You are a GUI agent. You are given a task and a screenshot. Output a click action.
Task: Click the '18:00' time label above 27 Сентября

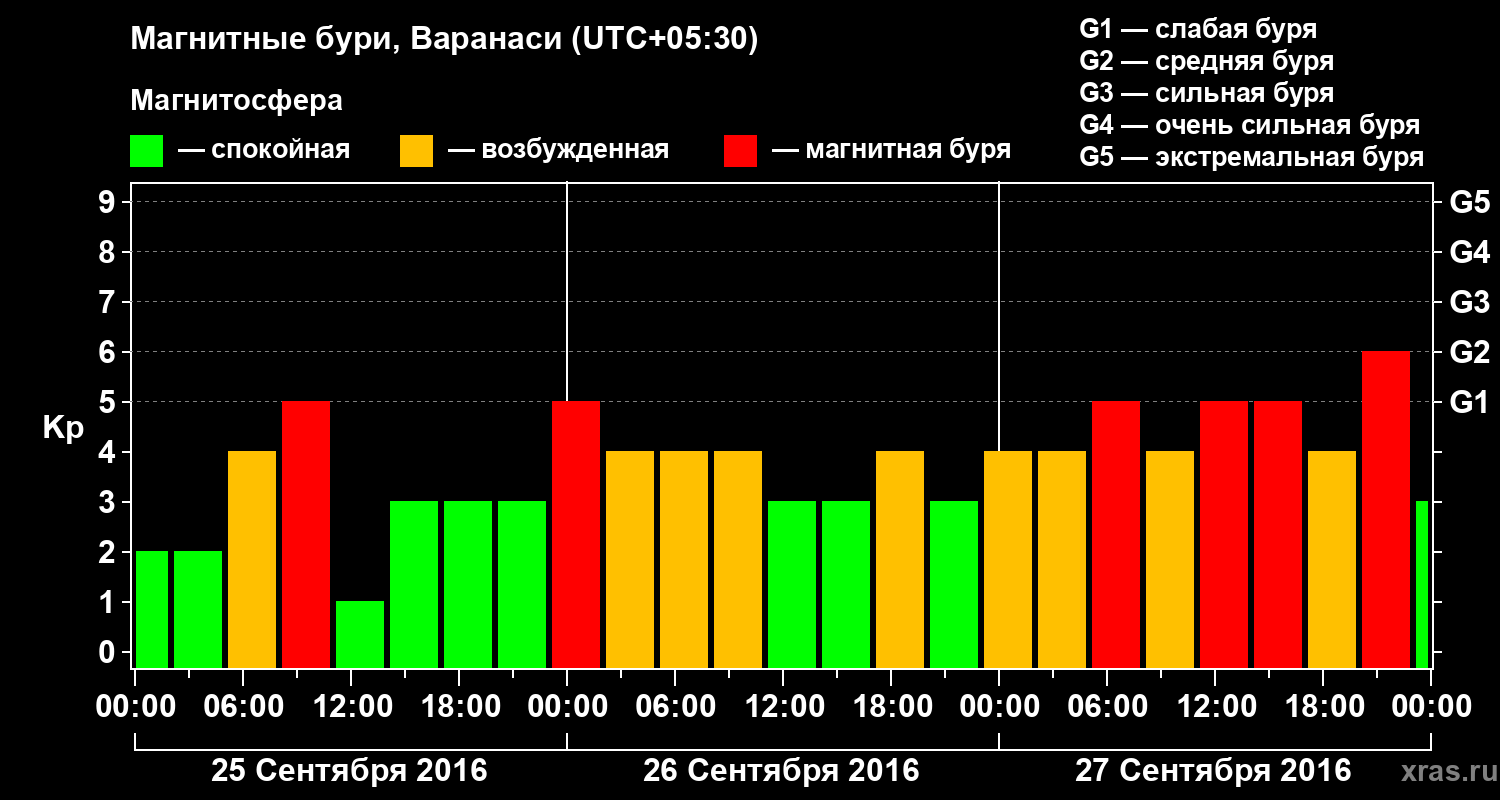1323,707
